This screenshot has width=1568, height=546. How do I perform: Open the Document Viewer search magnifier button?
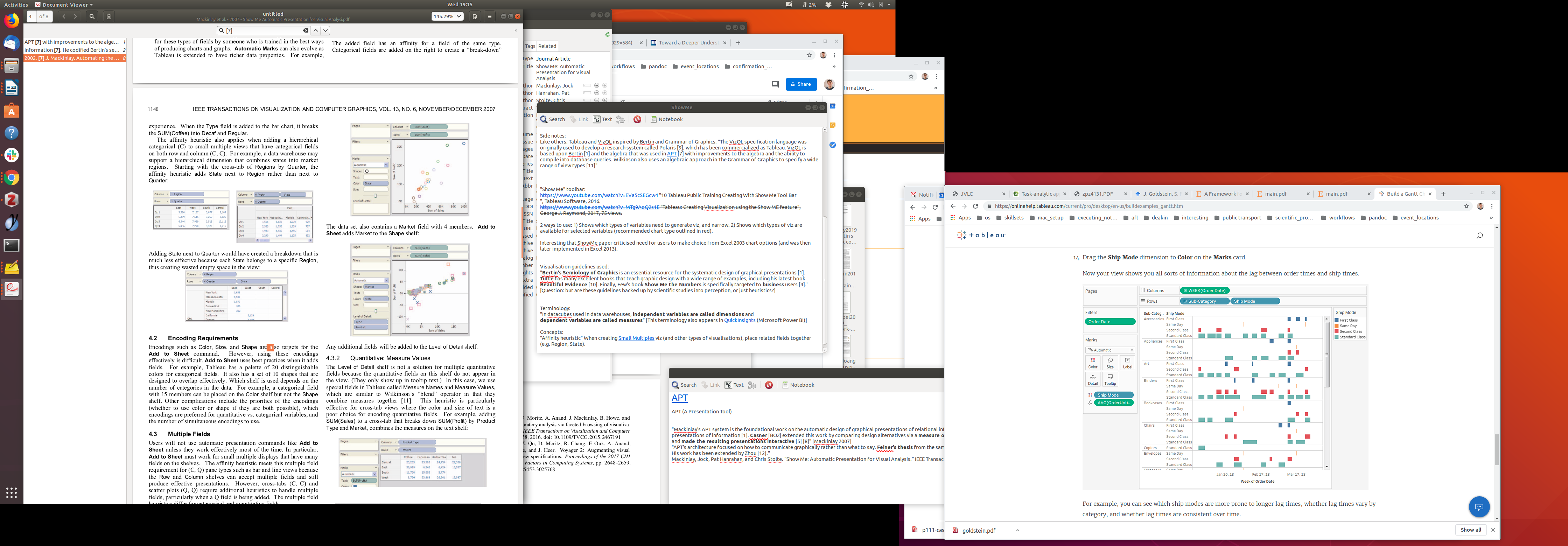point(92,16)
